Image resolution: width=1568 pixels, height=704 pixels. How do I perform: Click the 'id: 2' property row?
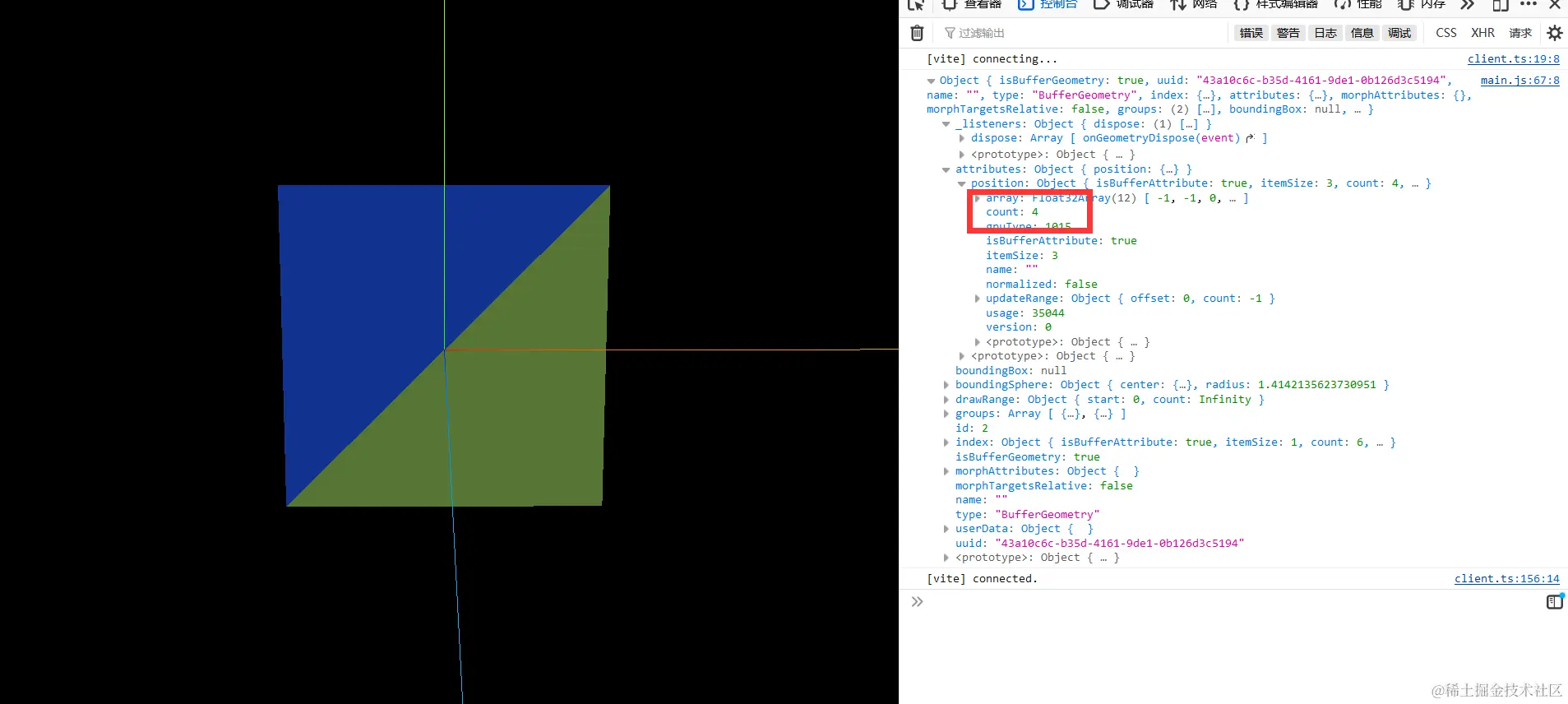(972, 428)
